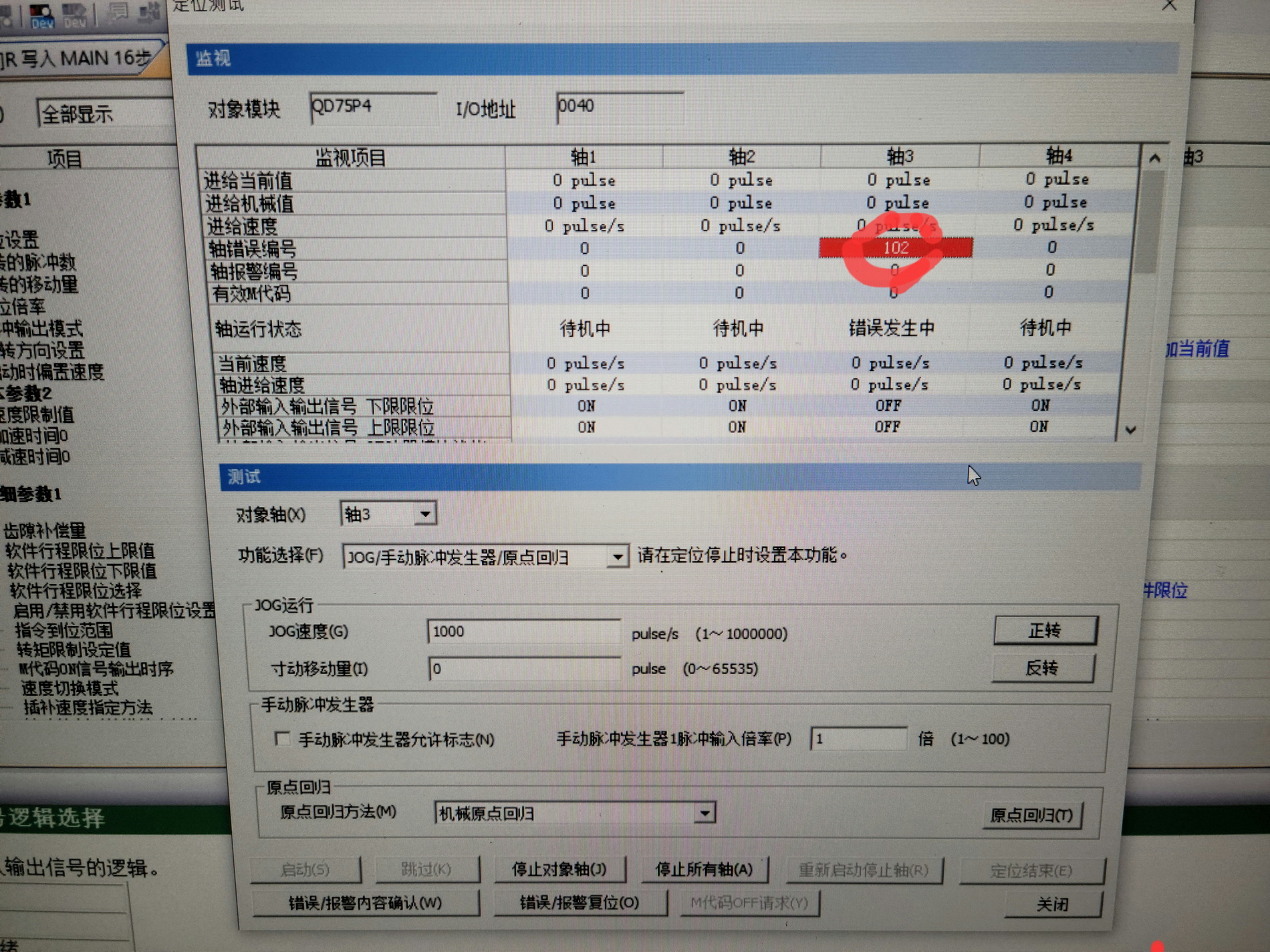Viewport: 1270px width, 952px height.
Task: Click the red axis 3 error code 102 cell
Action: tap(895, 248)
